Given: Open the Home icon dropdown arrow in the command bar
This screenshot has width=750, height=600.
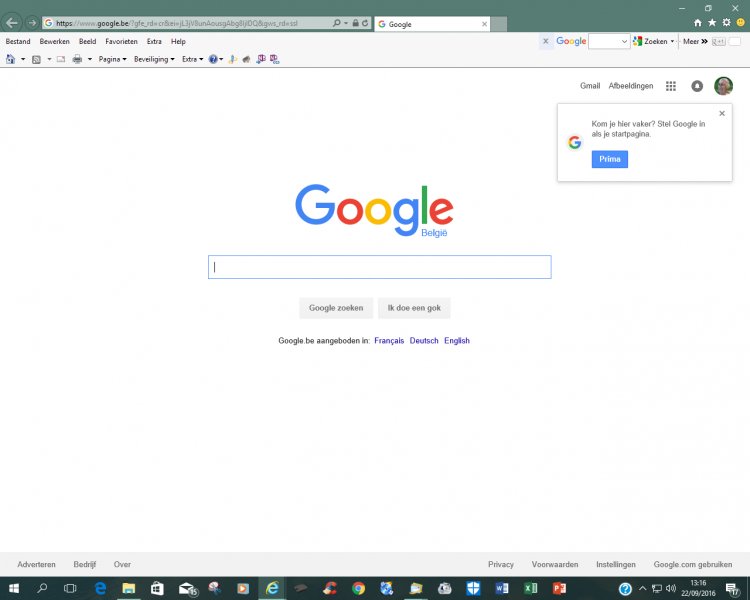Looking at the screenshot, I should pyautogui.click(x=22, y=59).
